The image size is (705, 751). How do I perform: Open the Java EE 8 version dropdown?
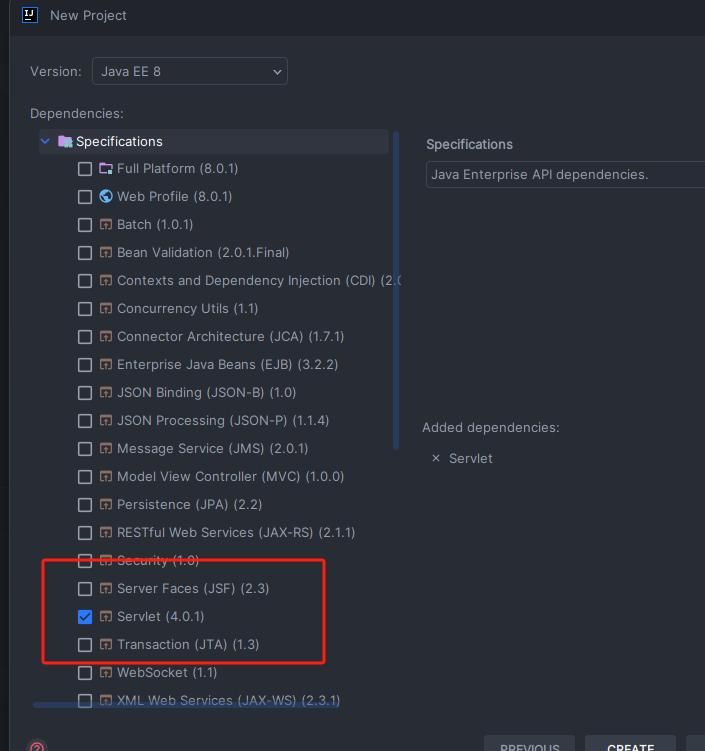(190, 71)
